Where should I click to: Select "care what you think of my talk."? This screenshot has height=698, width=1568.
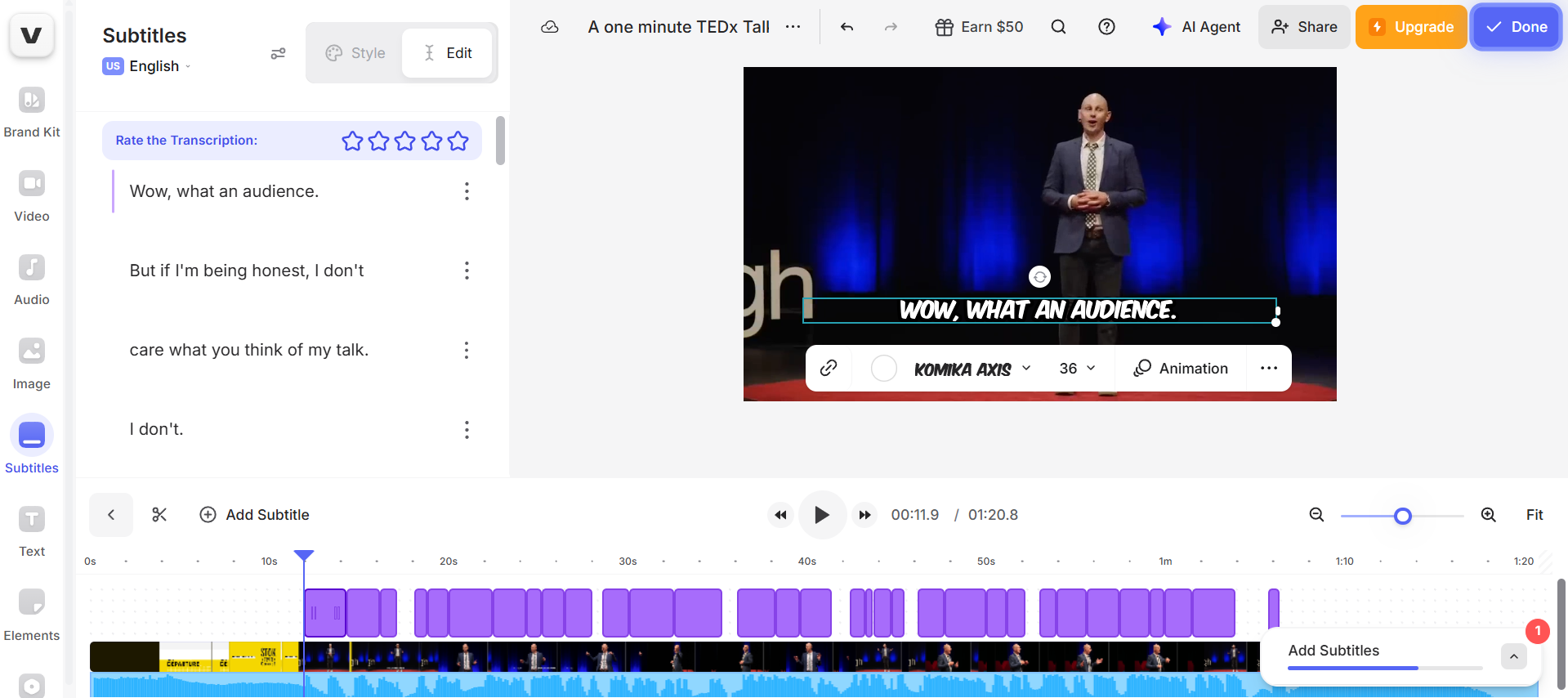[x=249, y=350]
